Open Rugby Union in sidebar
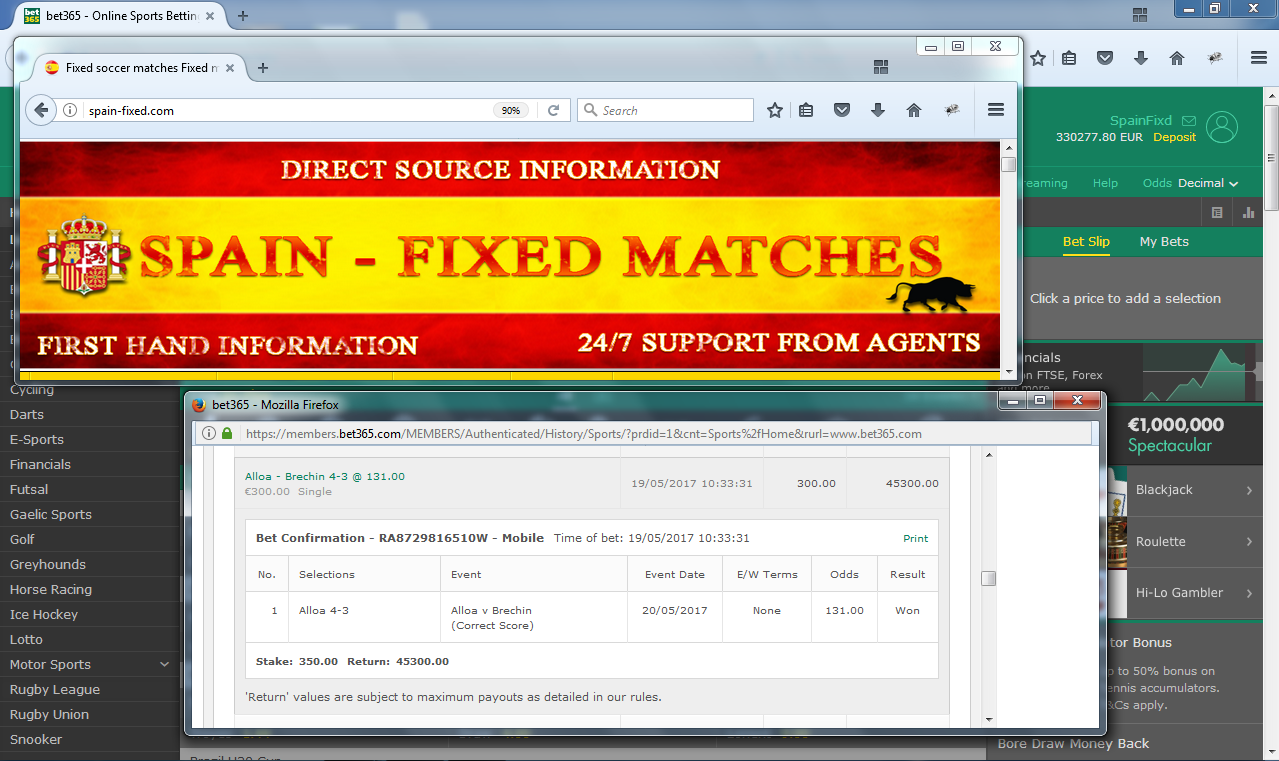This screenshot has width=1279, height=761. pos(49,714)
